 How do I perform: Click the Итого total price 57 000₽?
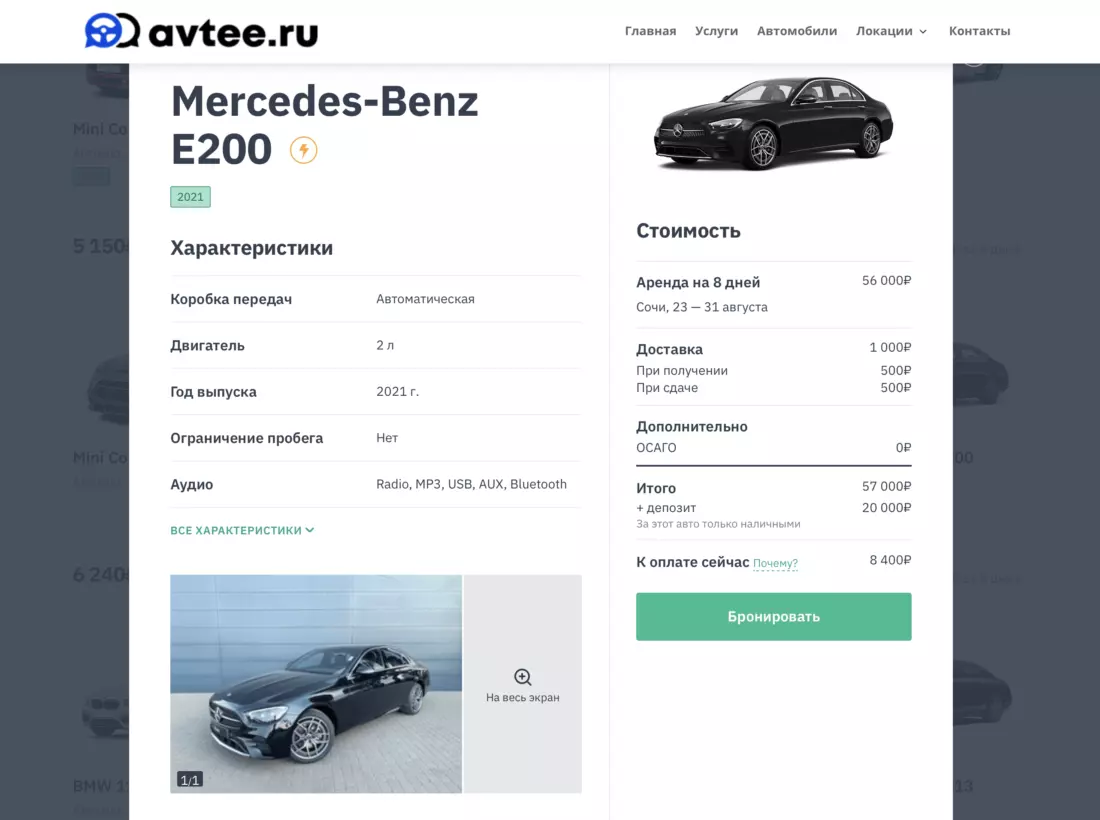point(886,487)
